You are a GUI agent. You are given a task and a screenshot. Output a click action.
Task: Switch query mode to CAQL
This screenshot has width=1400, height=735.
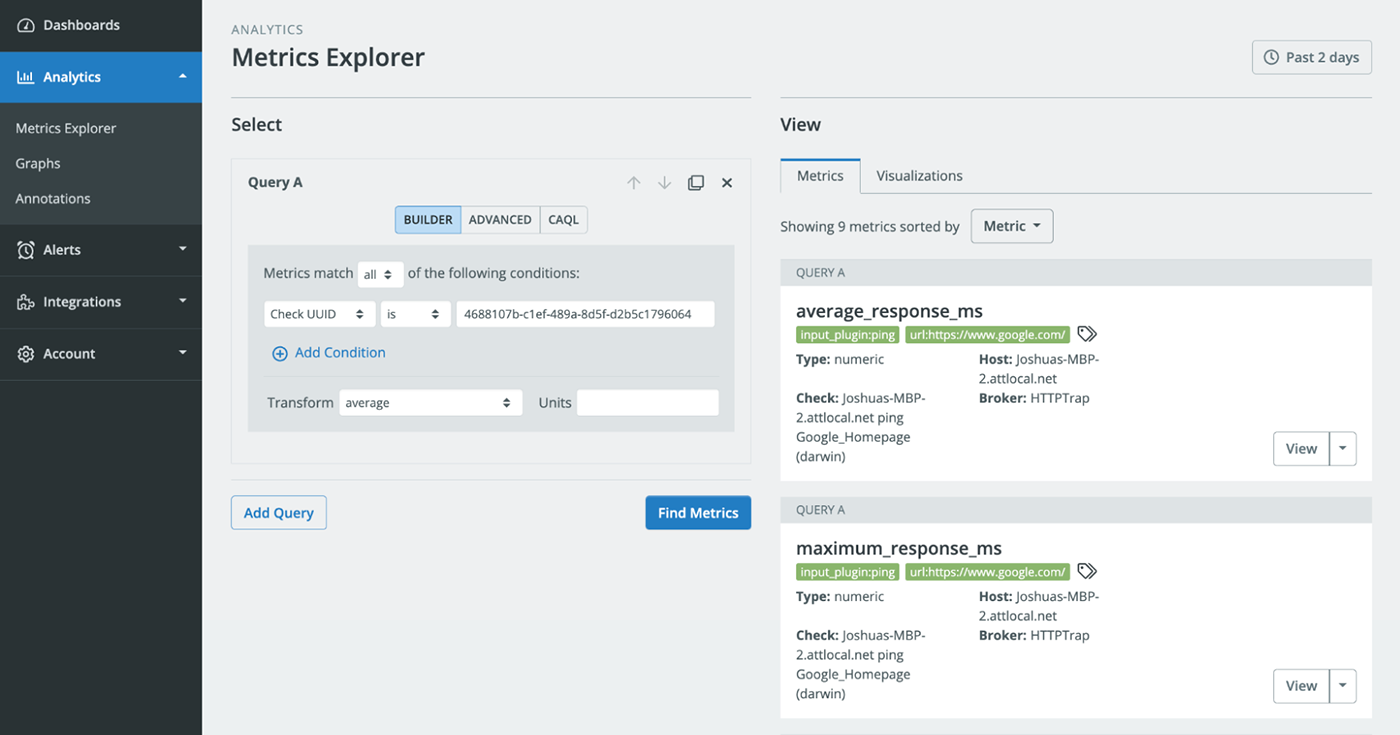(x=563, y=220)
